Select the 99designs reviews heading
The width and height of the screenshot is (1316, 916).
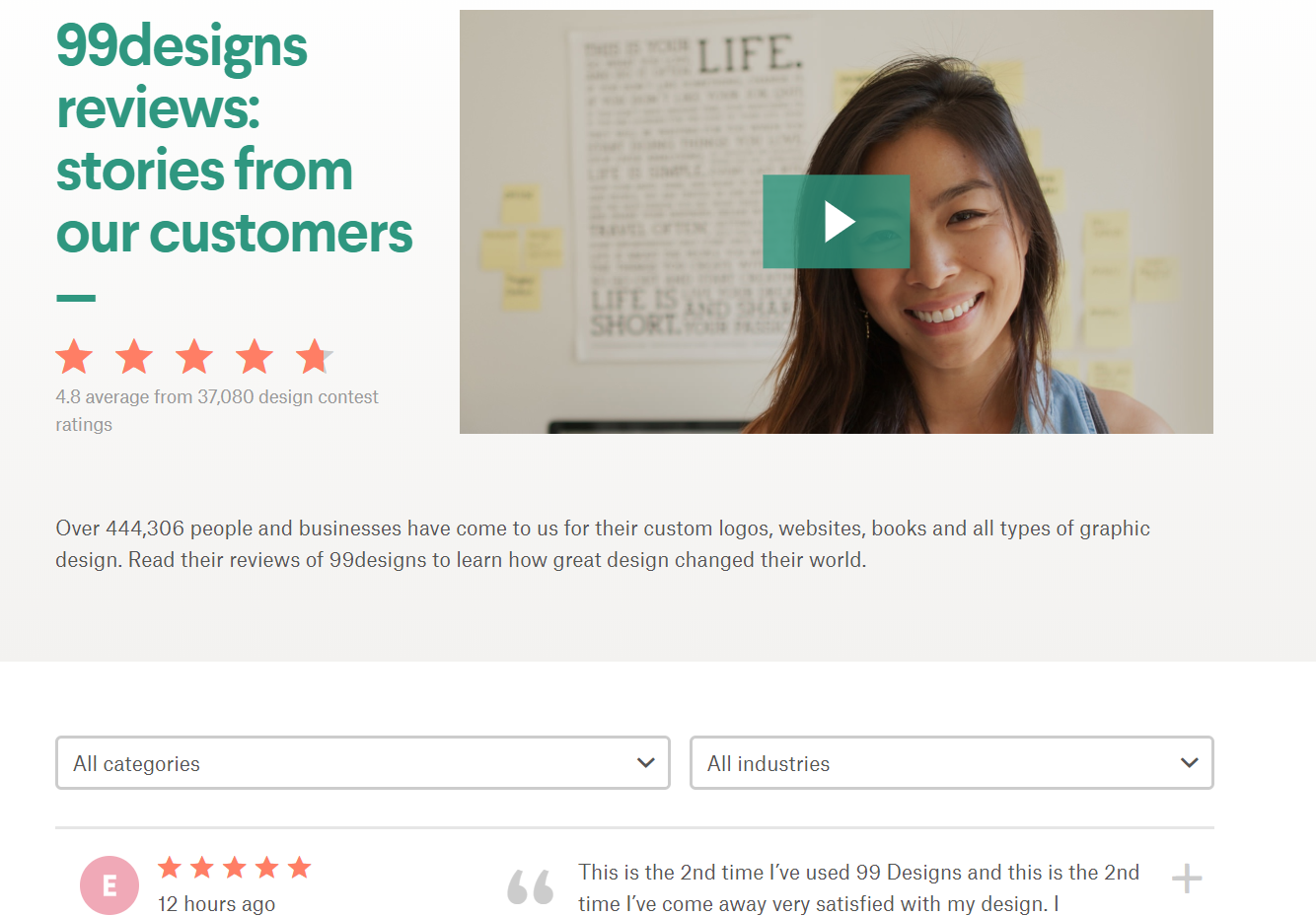tap(233, 138)
